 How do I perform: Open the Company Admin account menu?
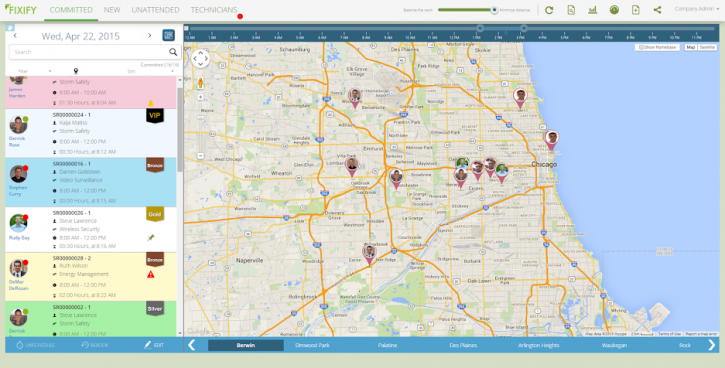coord(696,9)
